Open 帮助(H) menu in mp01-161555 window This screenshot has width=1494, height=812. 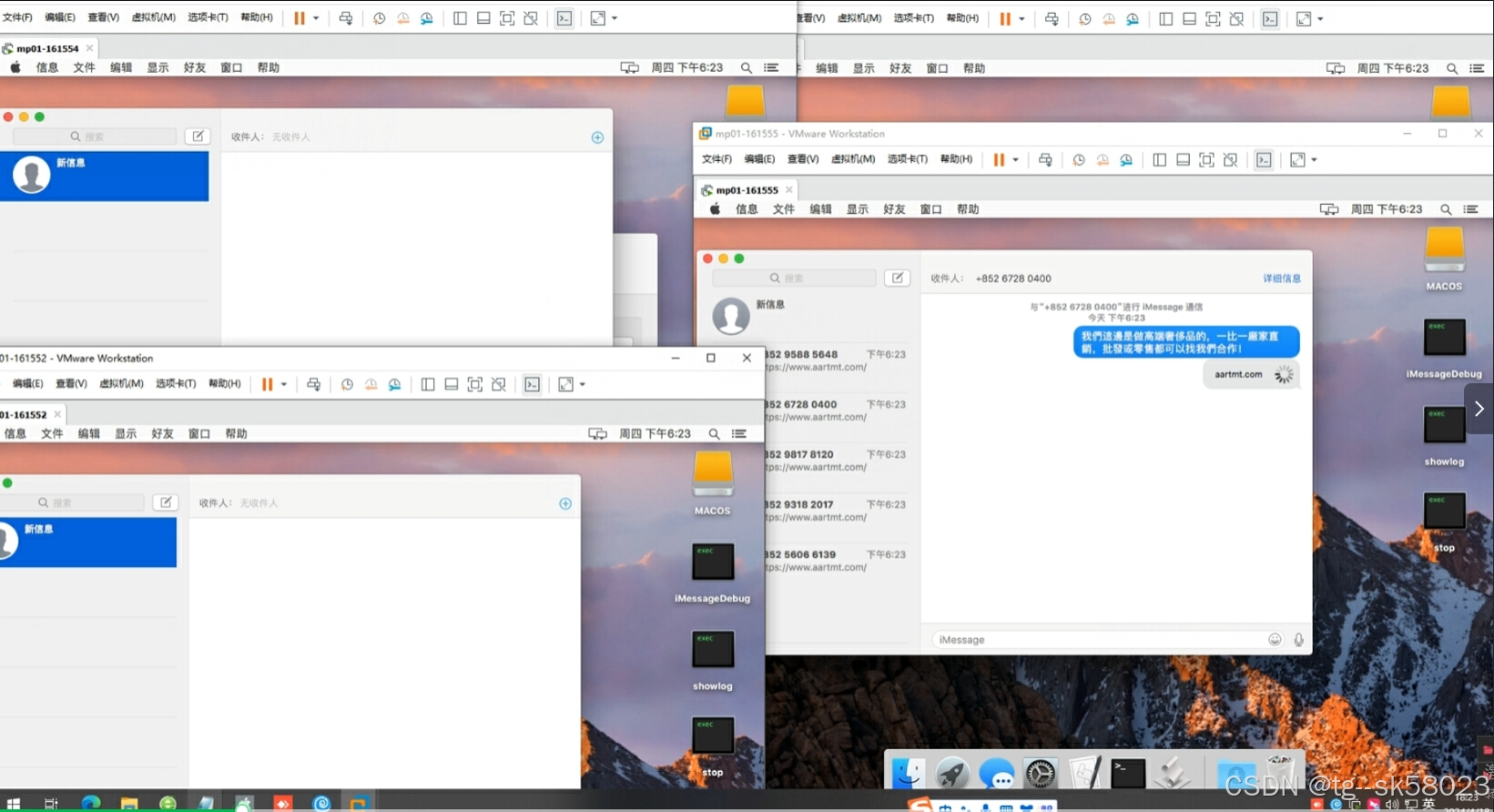pyautogui.click(x=956, y=159)
